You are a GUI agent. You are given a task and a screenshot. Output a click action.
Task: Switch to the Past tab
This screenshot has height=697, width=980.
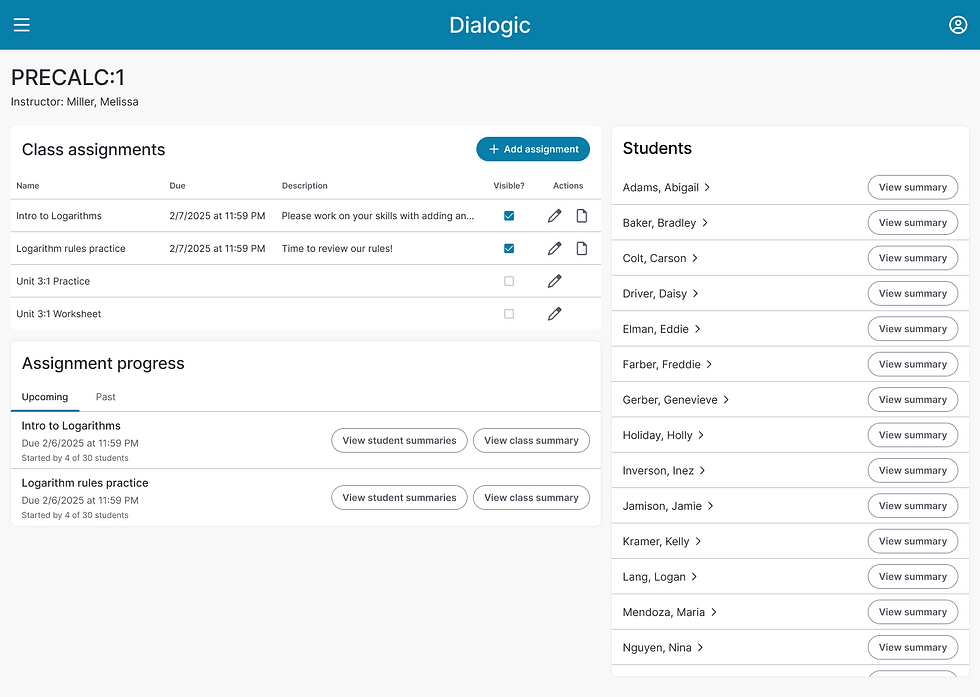pos(105,396)
